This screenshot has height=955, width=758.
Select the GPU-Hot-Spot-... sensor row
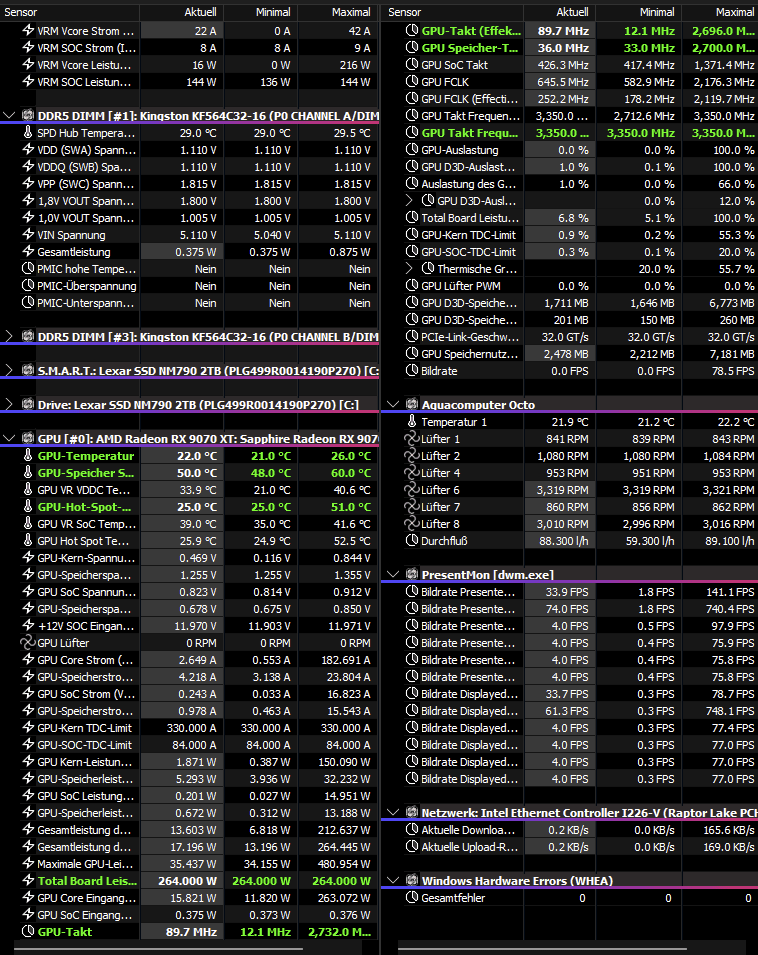[x=189, y=507]
